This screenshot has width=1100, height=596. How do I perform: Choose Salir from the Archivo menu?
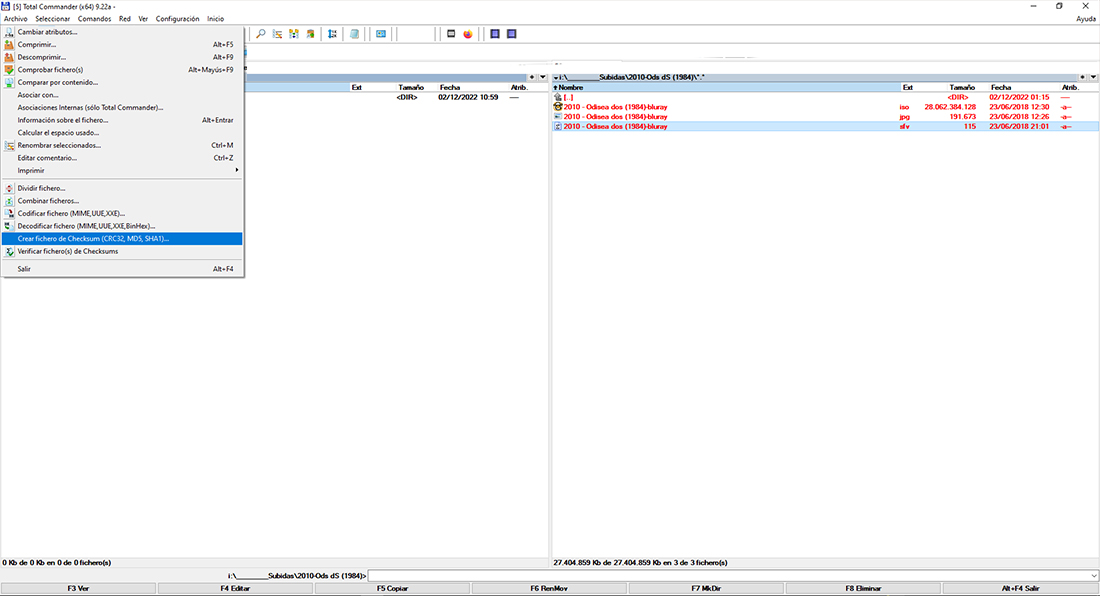point(122,269)
